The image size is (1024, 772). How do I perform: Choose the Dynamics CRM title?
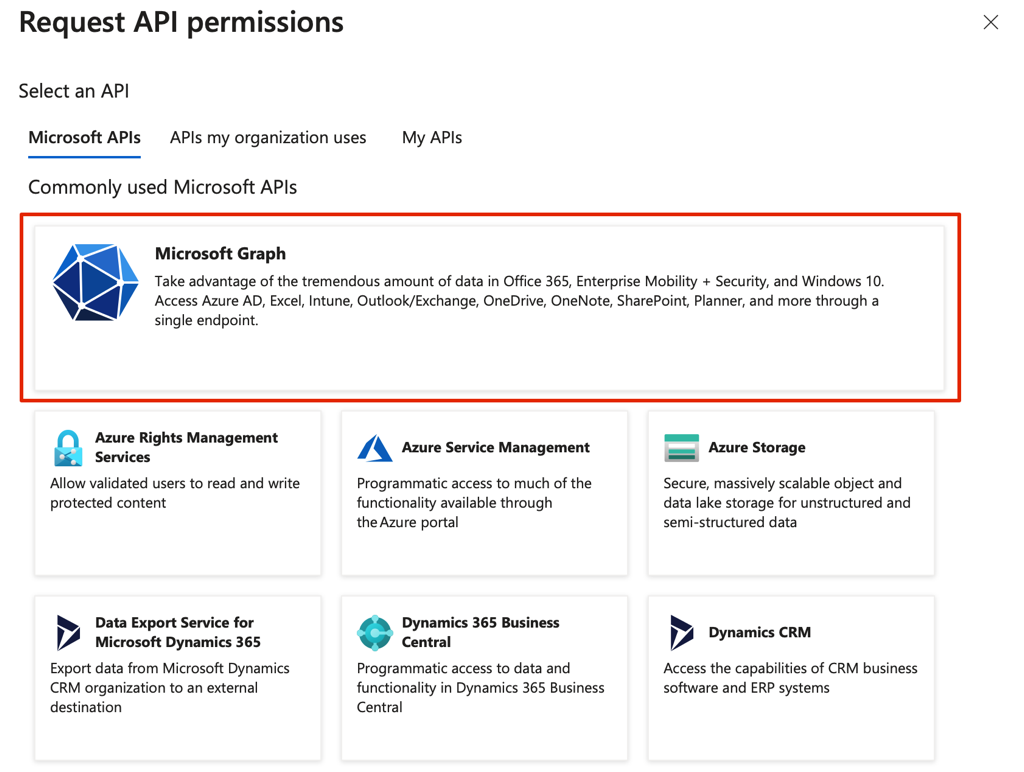tap(760, 632)
